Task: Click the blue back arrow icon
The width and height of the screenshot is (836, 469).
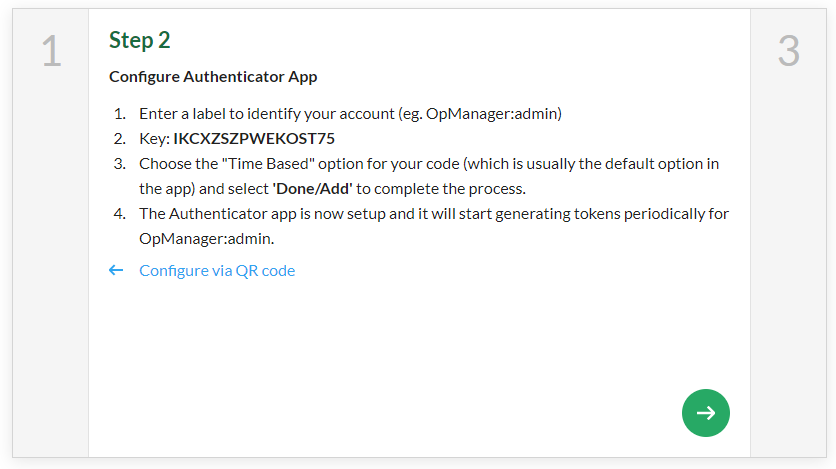Action: 116,270
